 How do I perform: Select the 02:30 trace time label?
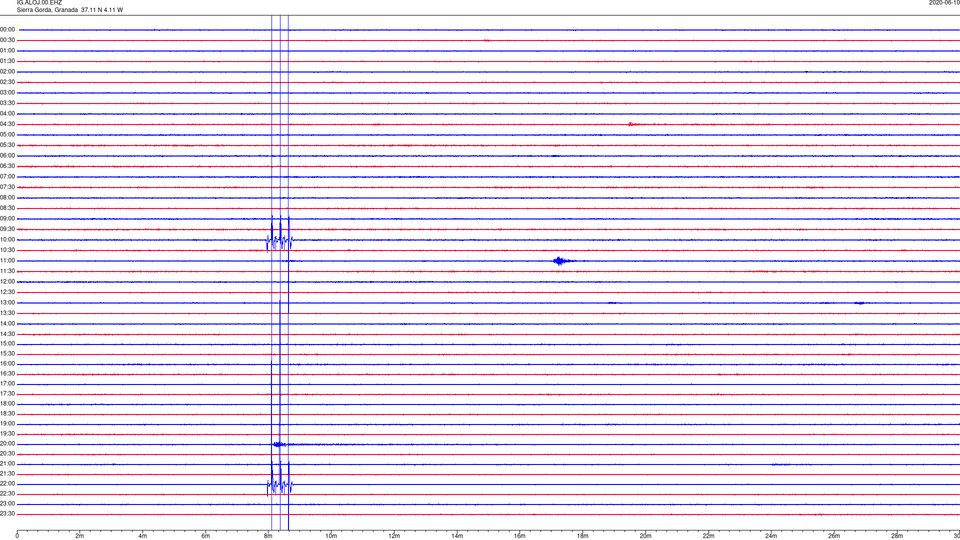[x=7, y=82]
